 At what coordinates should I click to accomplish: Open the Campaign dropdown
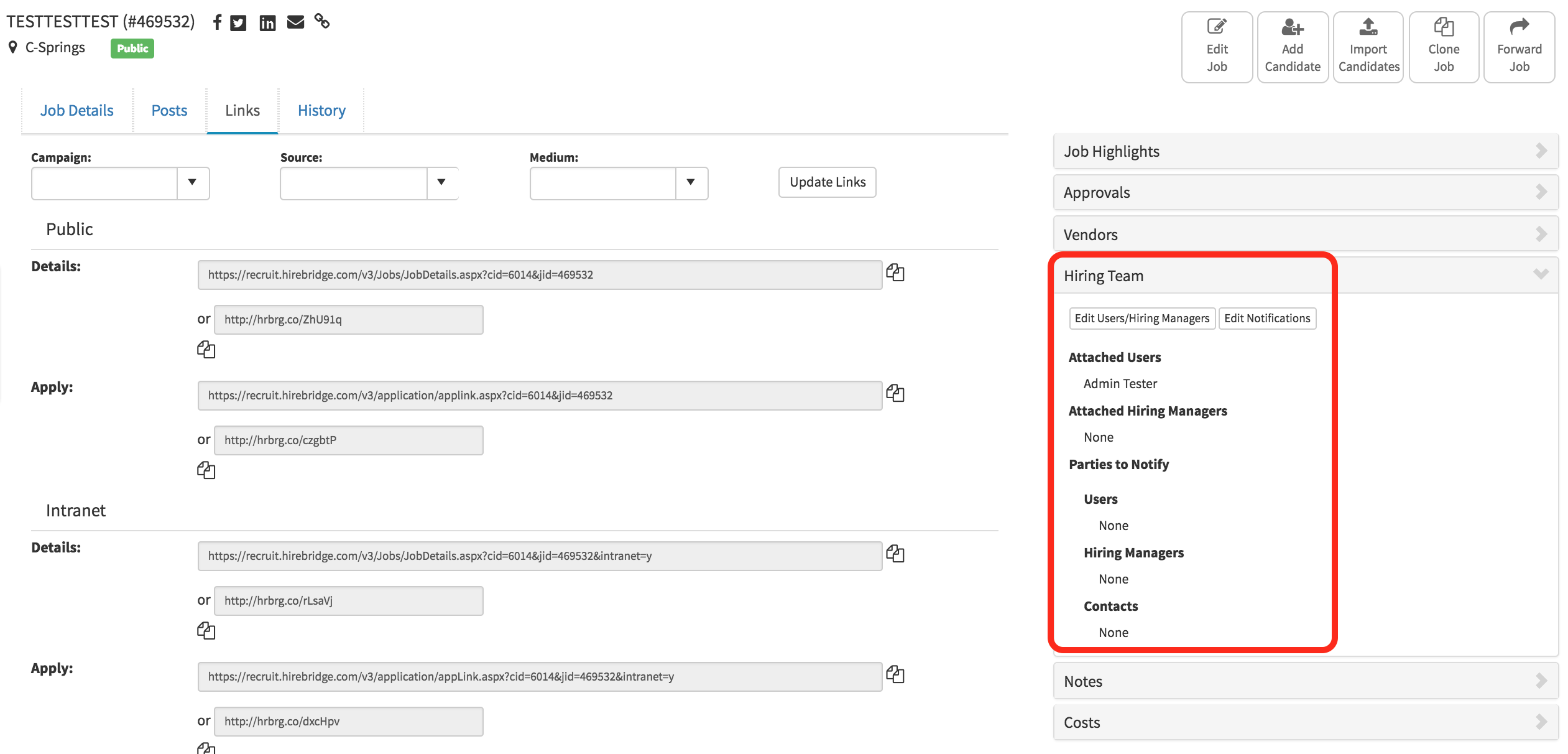tap(193, 183)
